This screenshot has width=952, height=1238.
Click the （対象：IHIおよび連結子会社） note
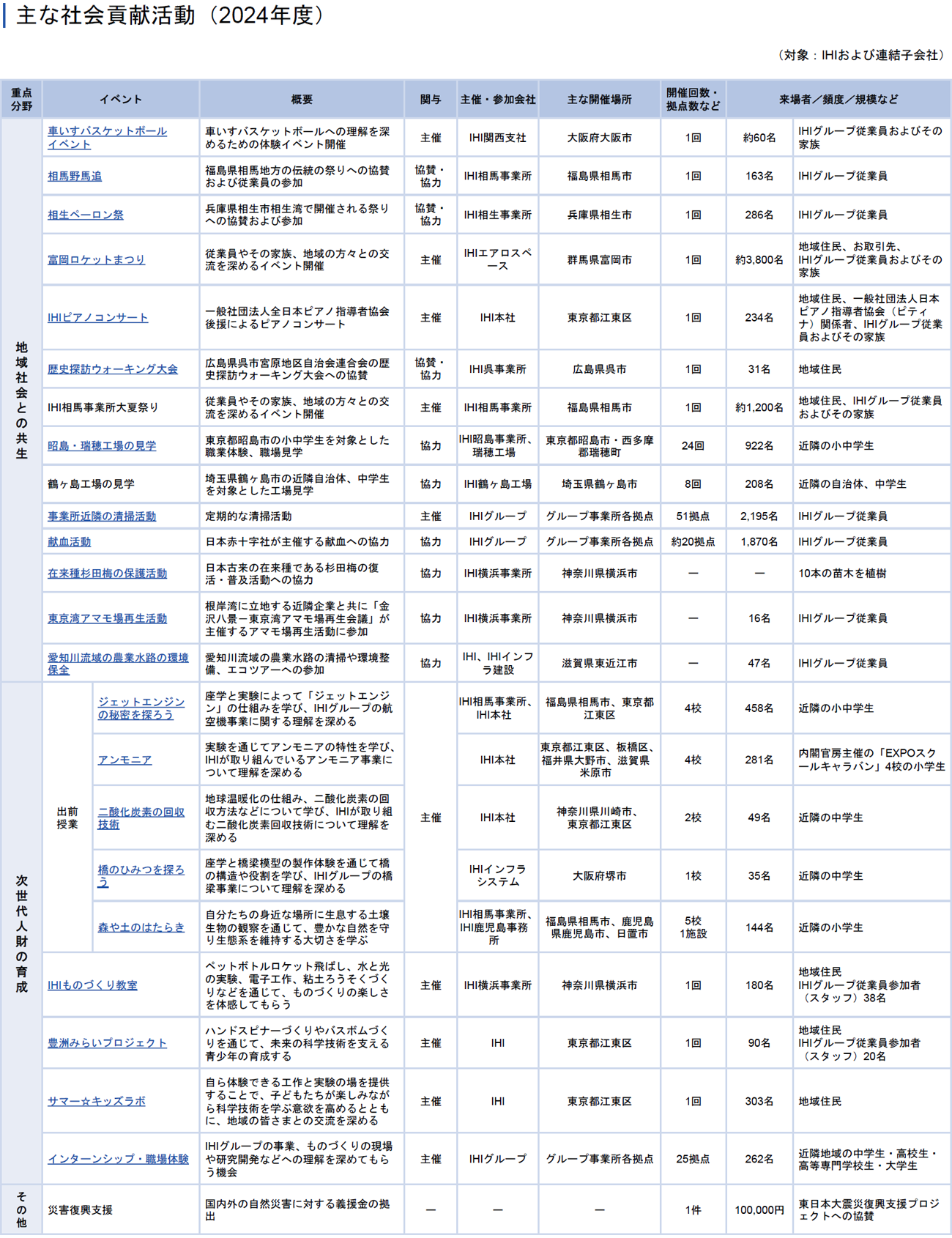coord(860,55)
